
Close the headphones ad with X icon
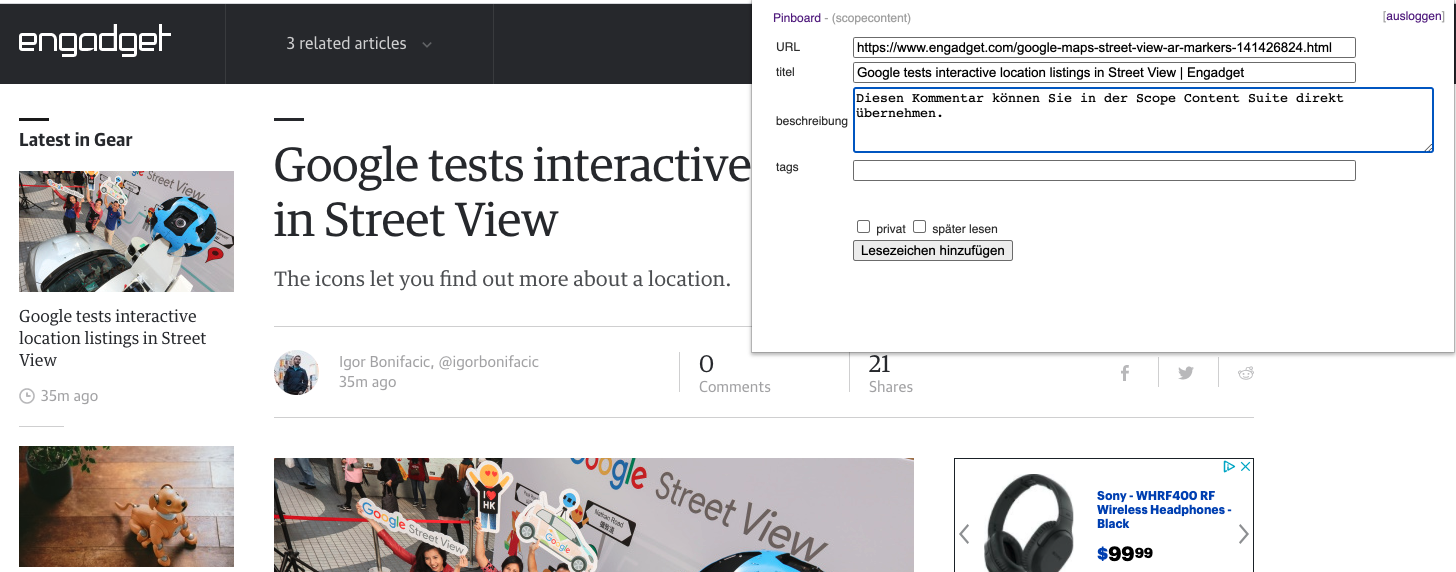(x=1246, y=467)
